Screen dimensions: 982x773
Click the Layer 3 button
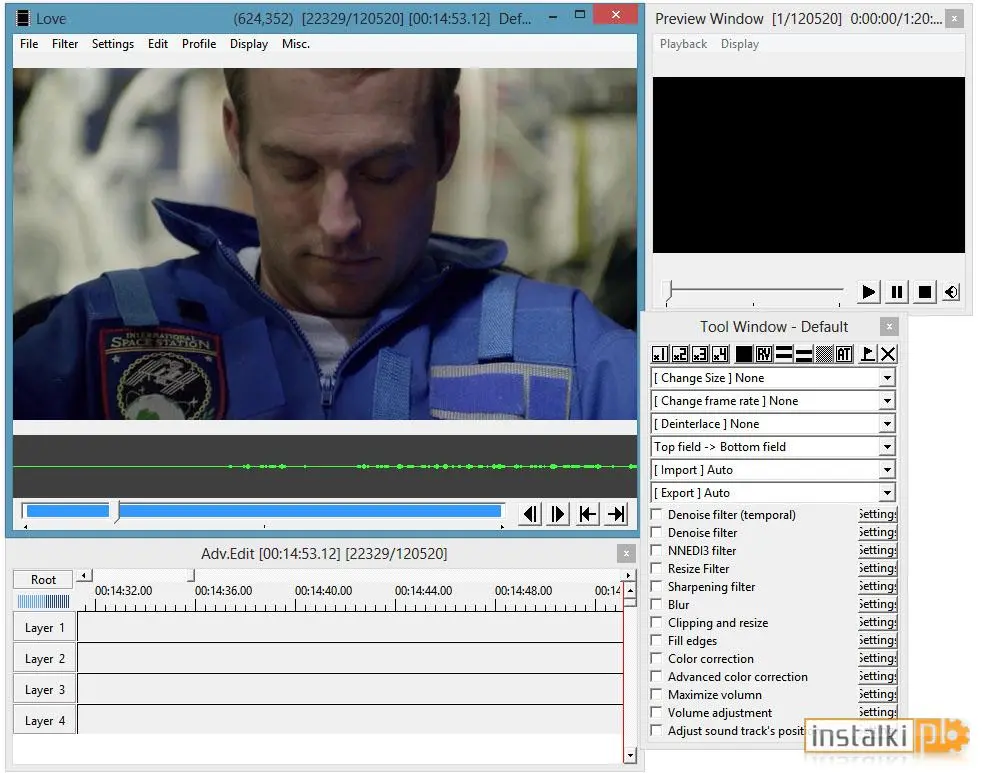click(x=44, y=690)
